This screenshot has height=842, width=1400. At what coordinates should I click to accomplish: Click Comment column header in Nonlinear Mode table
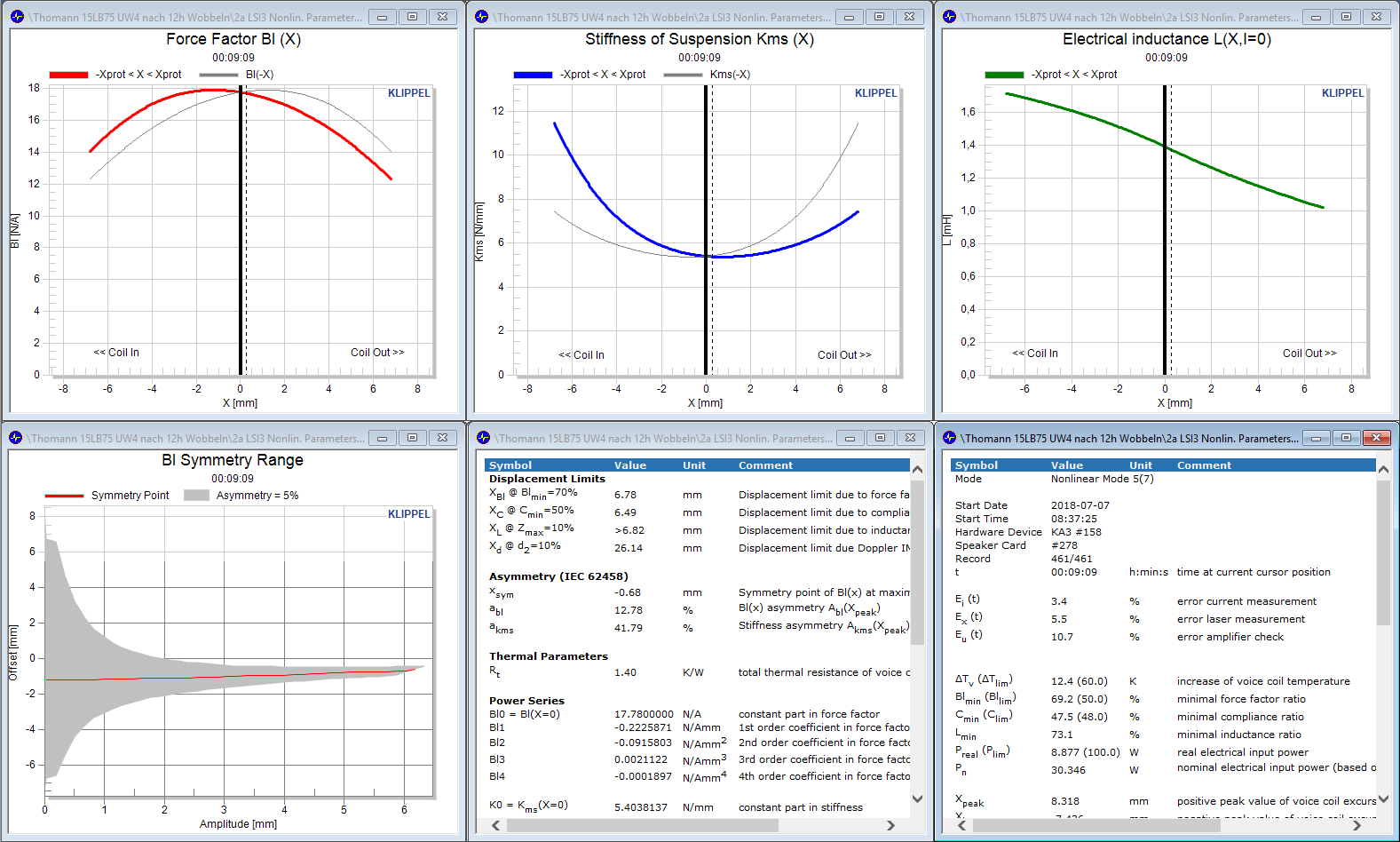(1204, 465)
